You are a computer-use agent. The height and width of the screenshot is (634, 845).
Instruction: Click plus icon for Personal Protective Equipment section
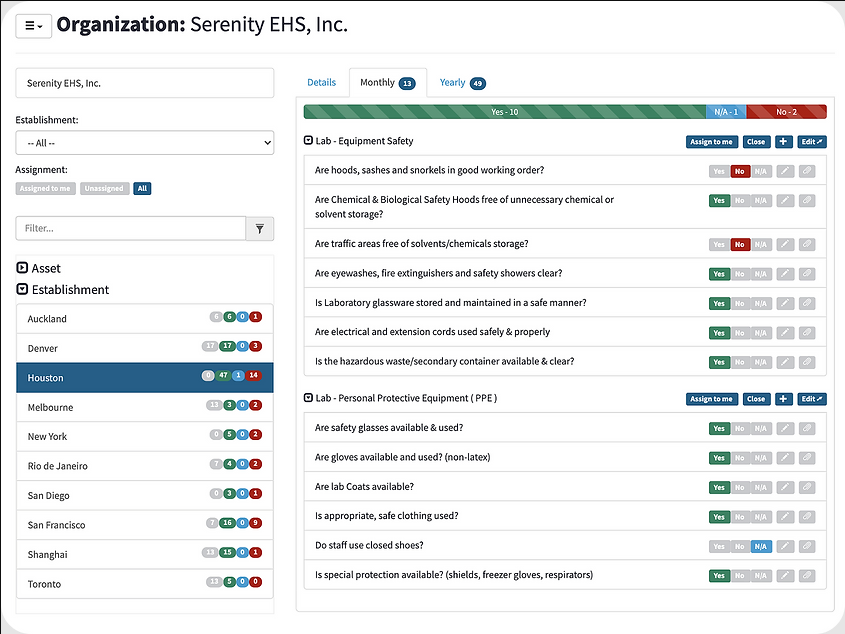click(783, 399)
